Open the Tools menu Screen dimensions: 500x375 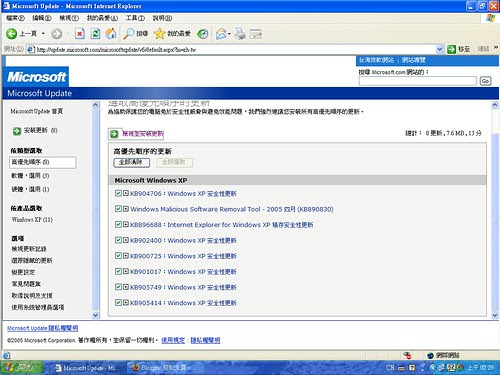135,18
